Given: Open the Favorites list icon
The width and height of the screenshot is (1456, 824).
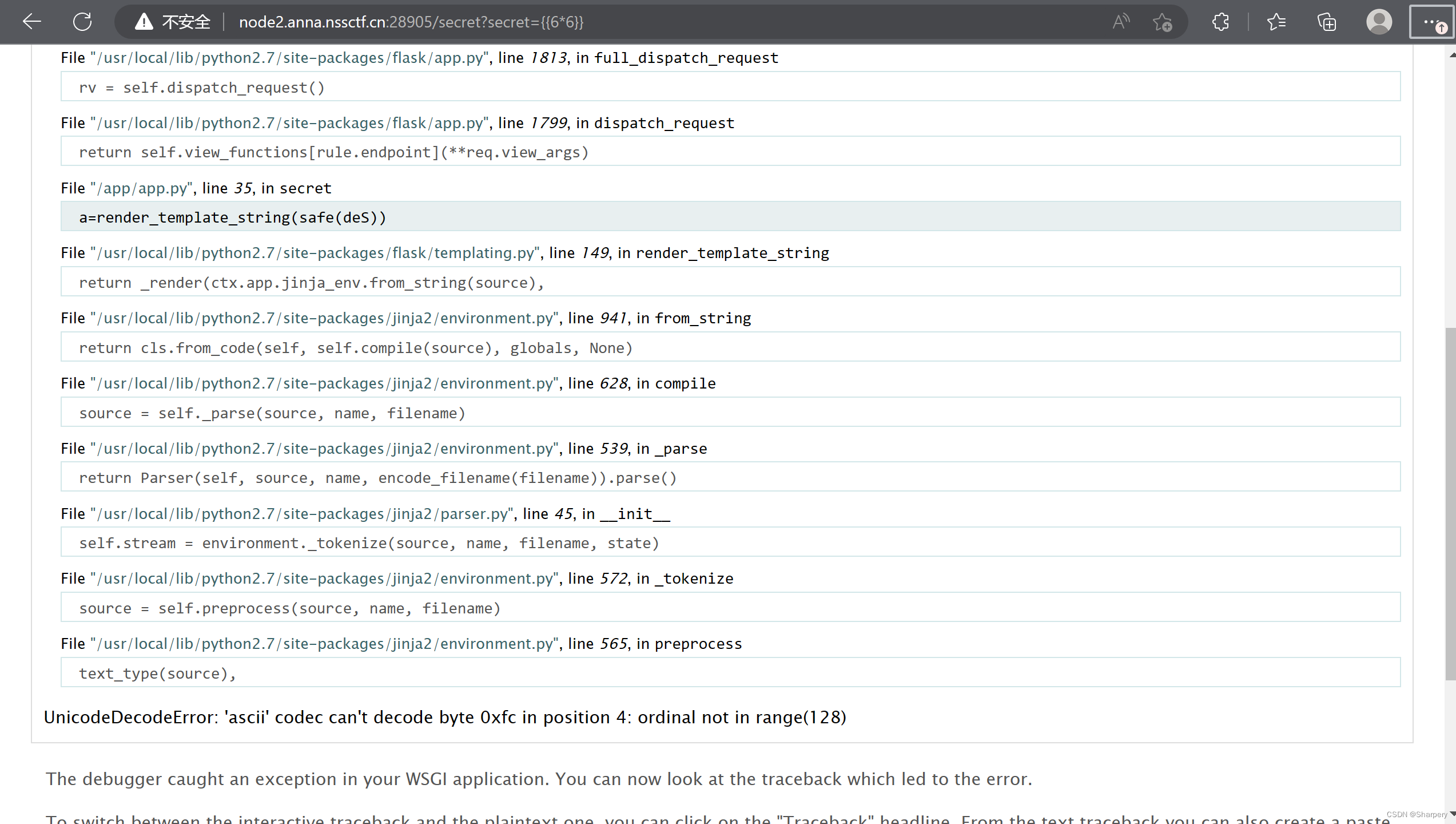Looking at the screenshot, I should 1276,22.
